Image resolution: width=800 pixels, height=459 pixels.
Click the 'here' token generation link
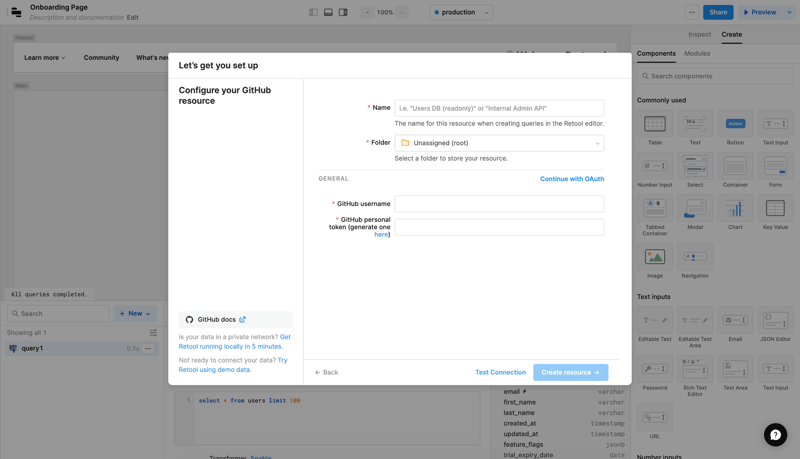click(x=381, y=235)
